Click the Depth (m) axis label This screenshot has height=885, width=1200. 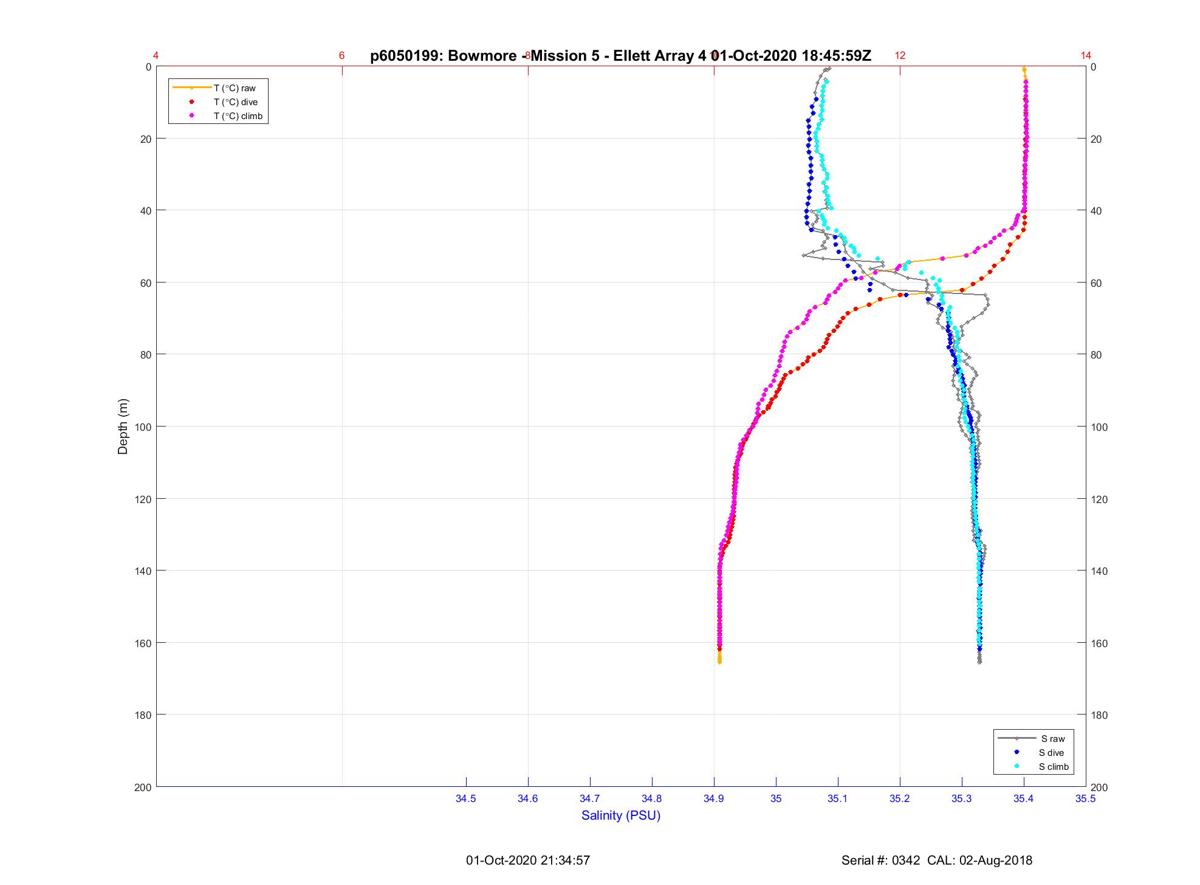pyautogui.click(x=124, y=427)
